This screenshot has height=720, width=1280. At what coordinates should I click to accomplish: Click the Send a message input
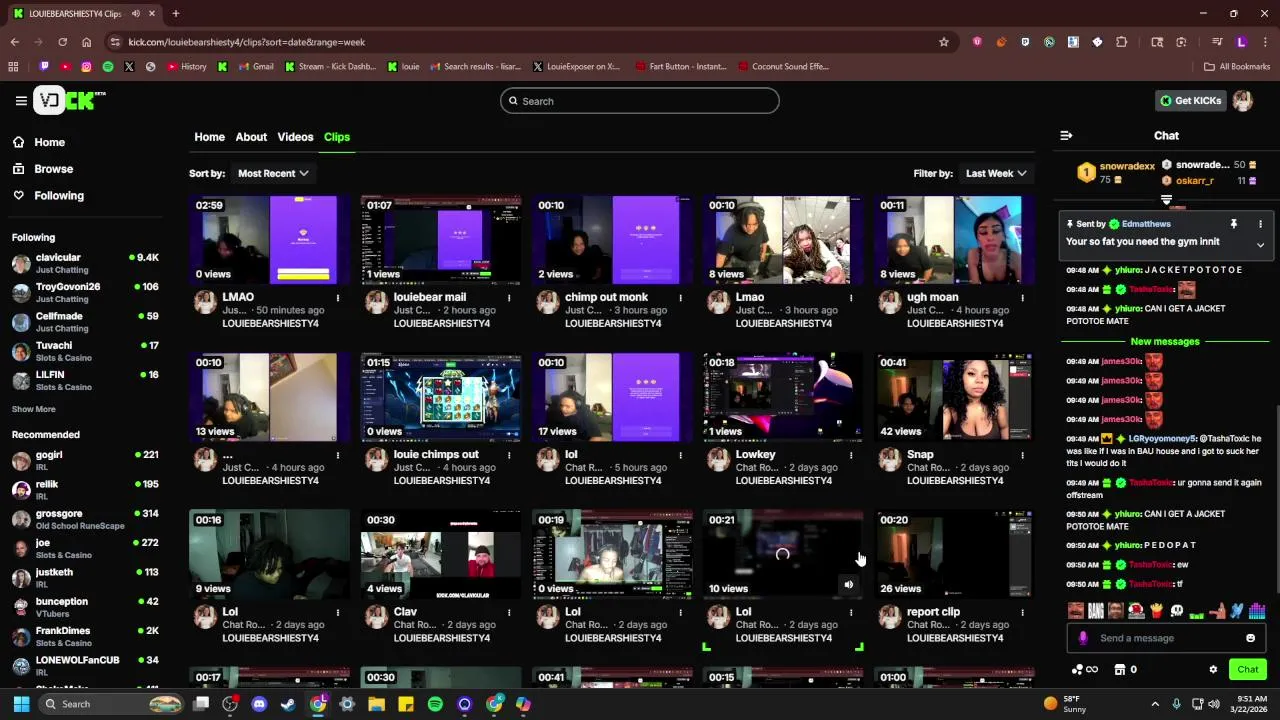pyautogui.click(x=1166, y=638)
